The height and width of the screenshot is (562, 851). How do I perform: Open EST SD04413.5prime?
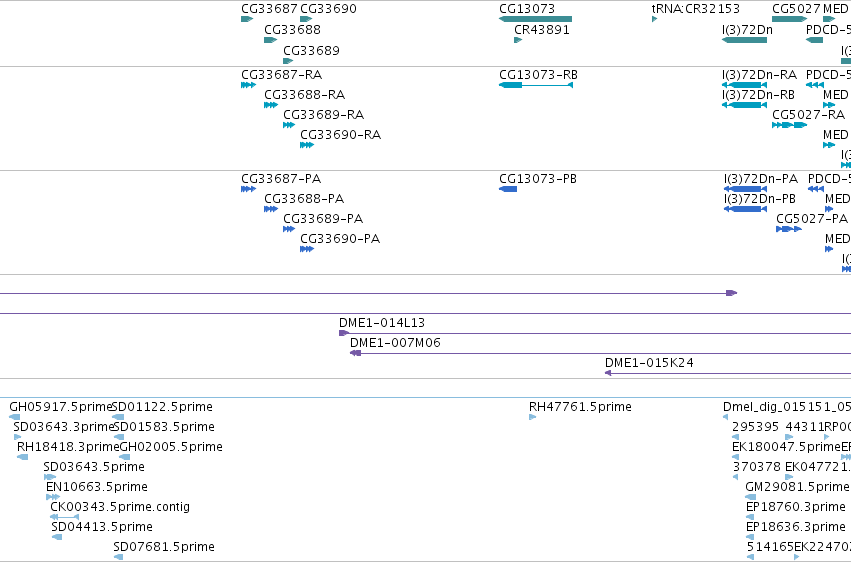56,537
